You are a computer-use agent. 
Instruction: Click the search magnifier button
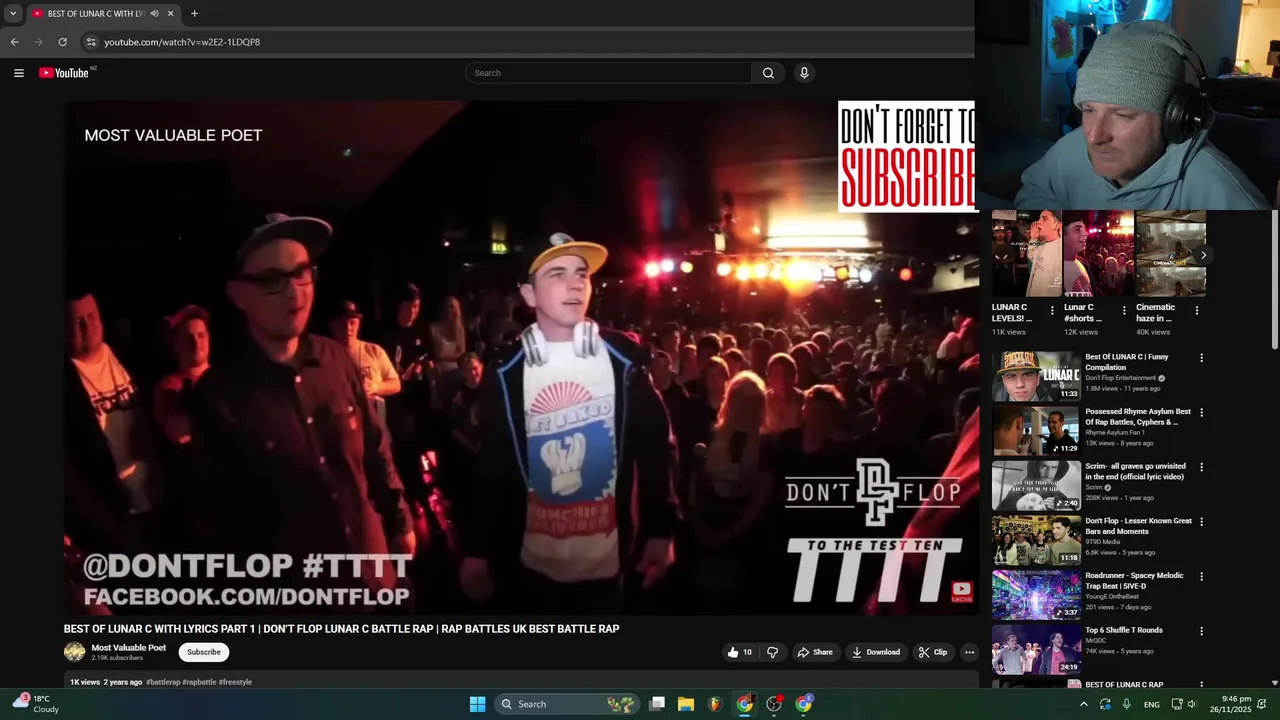click(768, 73)
